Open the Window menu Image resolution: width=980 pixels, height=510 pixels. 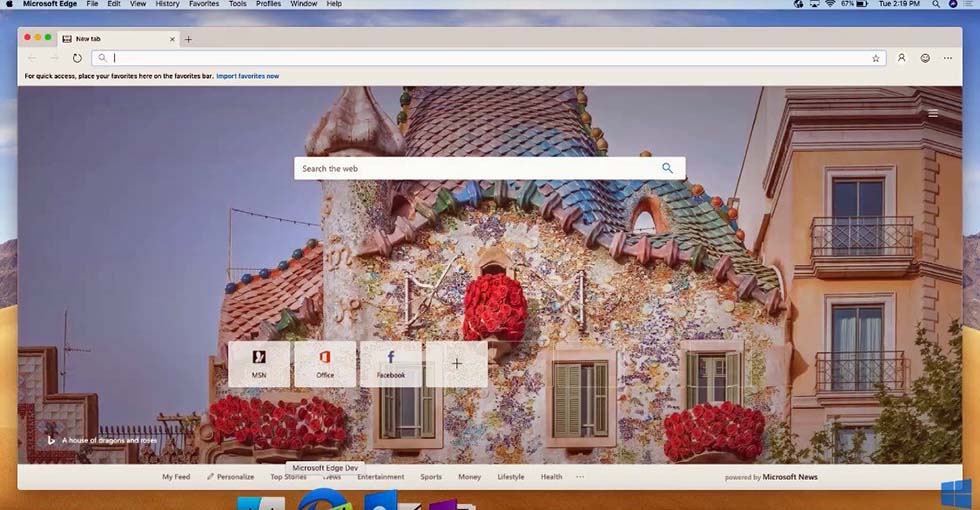click(x=304, y=4)
